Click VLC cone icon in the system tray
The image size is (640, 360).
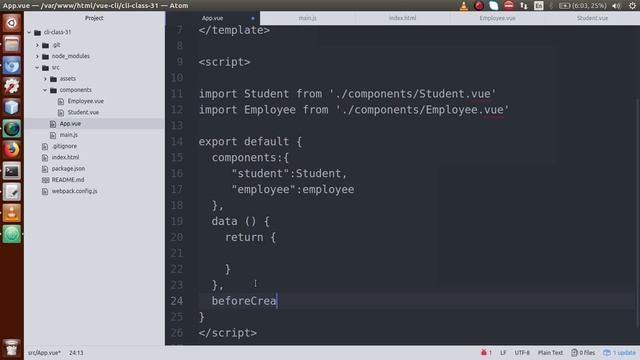tap(464, 6)
